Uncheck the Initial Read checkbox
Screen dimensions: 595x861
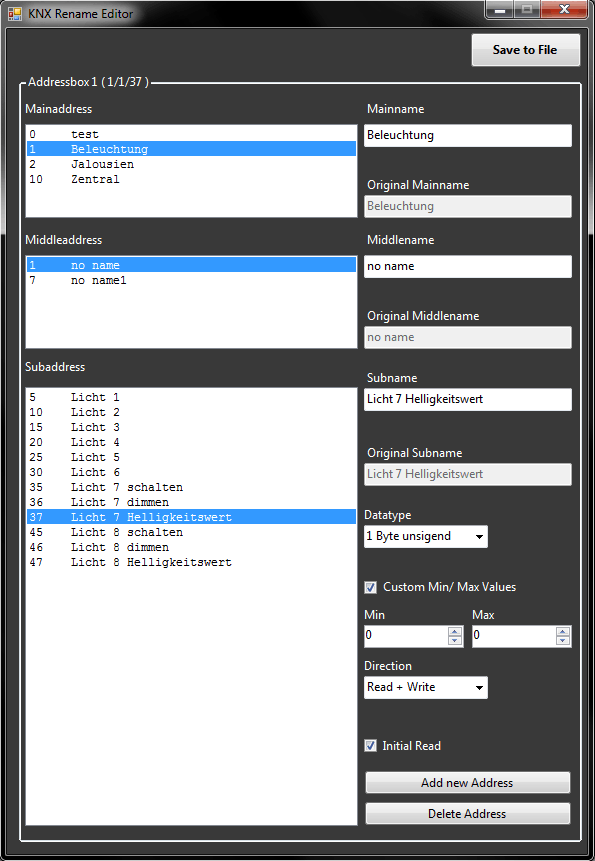tap(371, 746)
